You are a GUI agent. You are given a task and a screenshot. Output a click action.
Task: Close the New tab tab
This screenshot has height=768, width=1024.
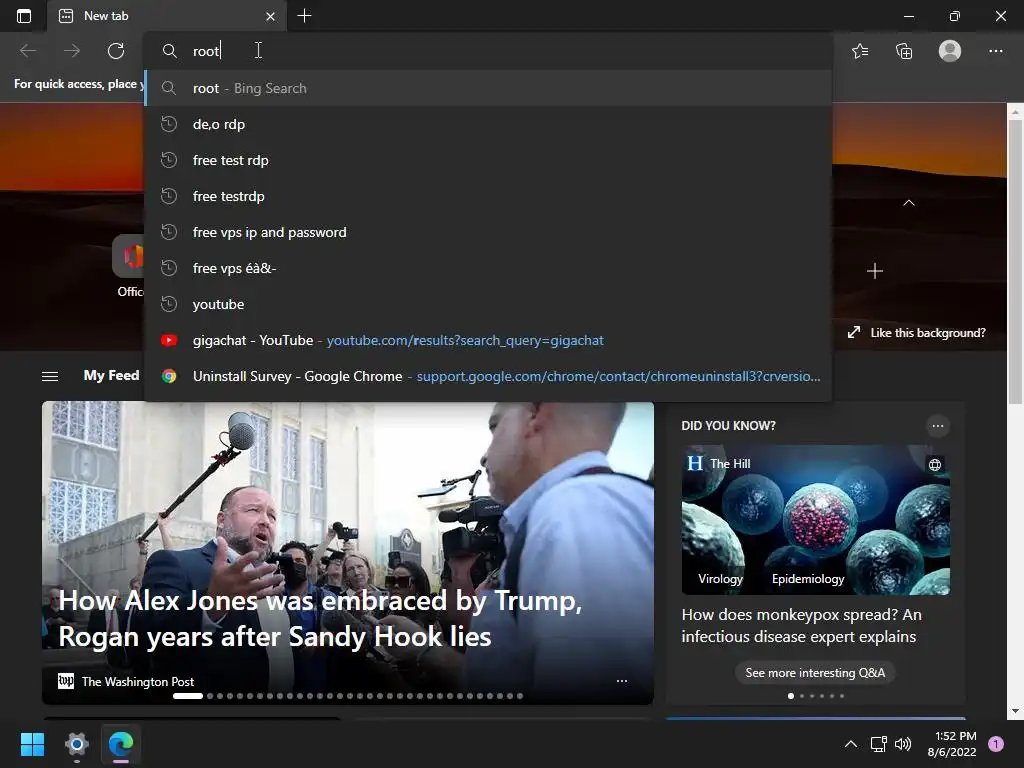point(270,16)
